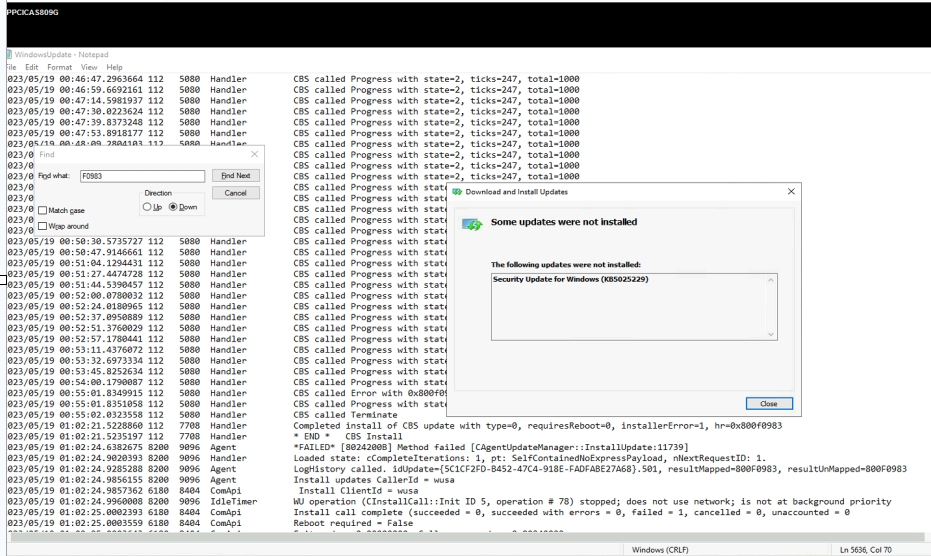Enable the Match case checkbox

click(x=43, y=210)
